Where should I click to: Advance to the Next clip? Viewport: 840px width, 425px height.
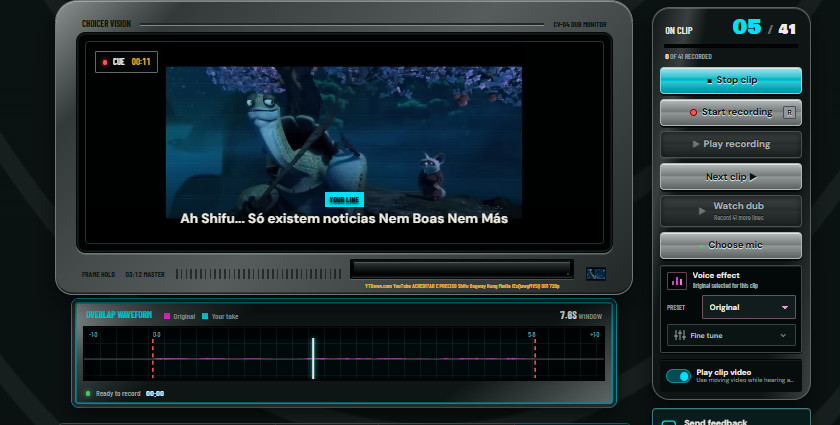731,177
